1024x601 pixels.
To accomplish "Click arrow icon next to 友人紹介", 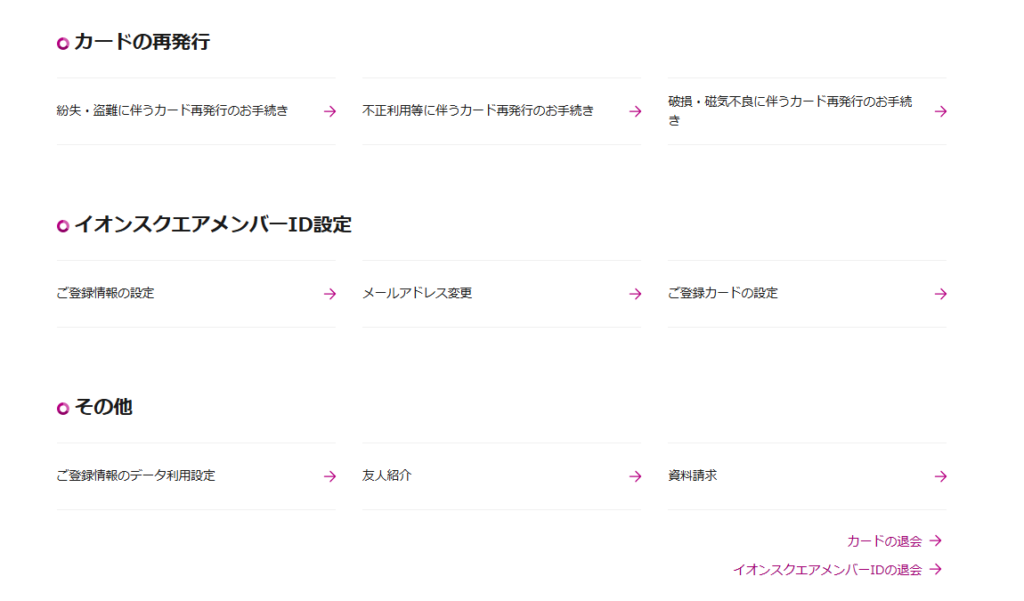I will point(635,477).
